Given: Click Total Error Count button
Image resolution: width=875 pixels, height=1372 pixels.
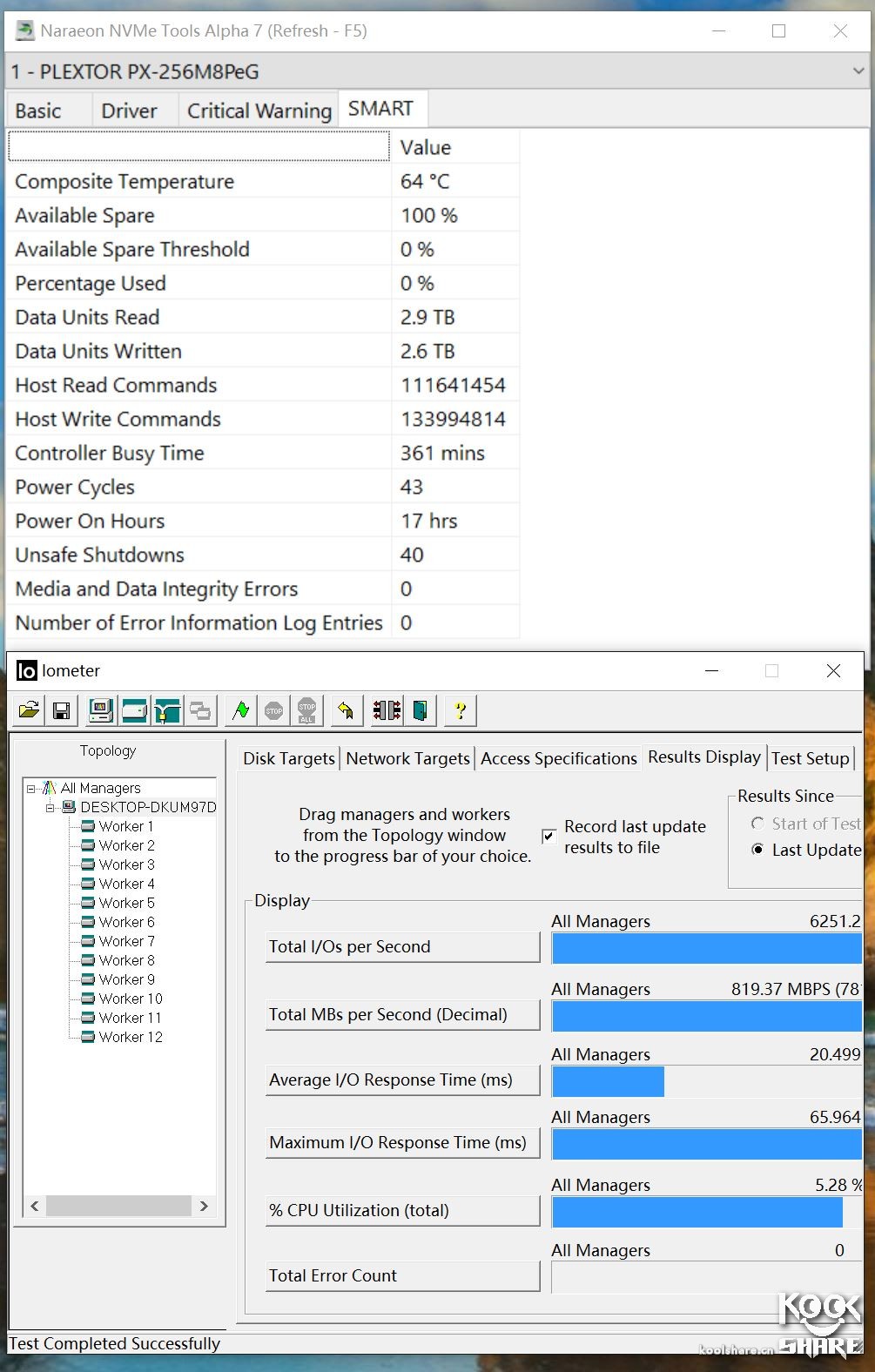Looking at the screenshot, I should pyautogui.click(x=403, y=1276).
